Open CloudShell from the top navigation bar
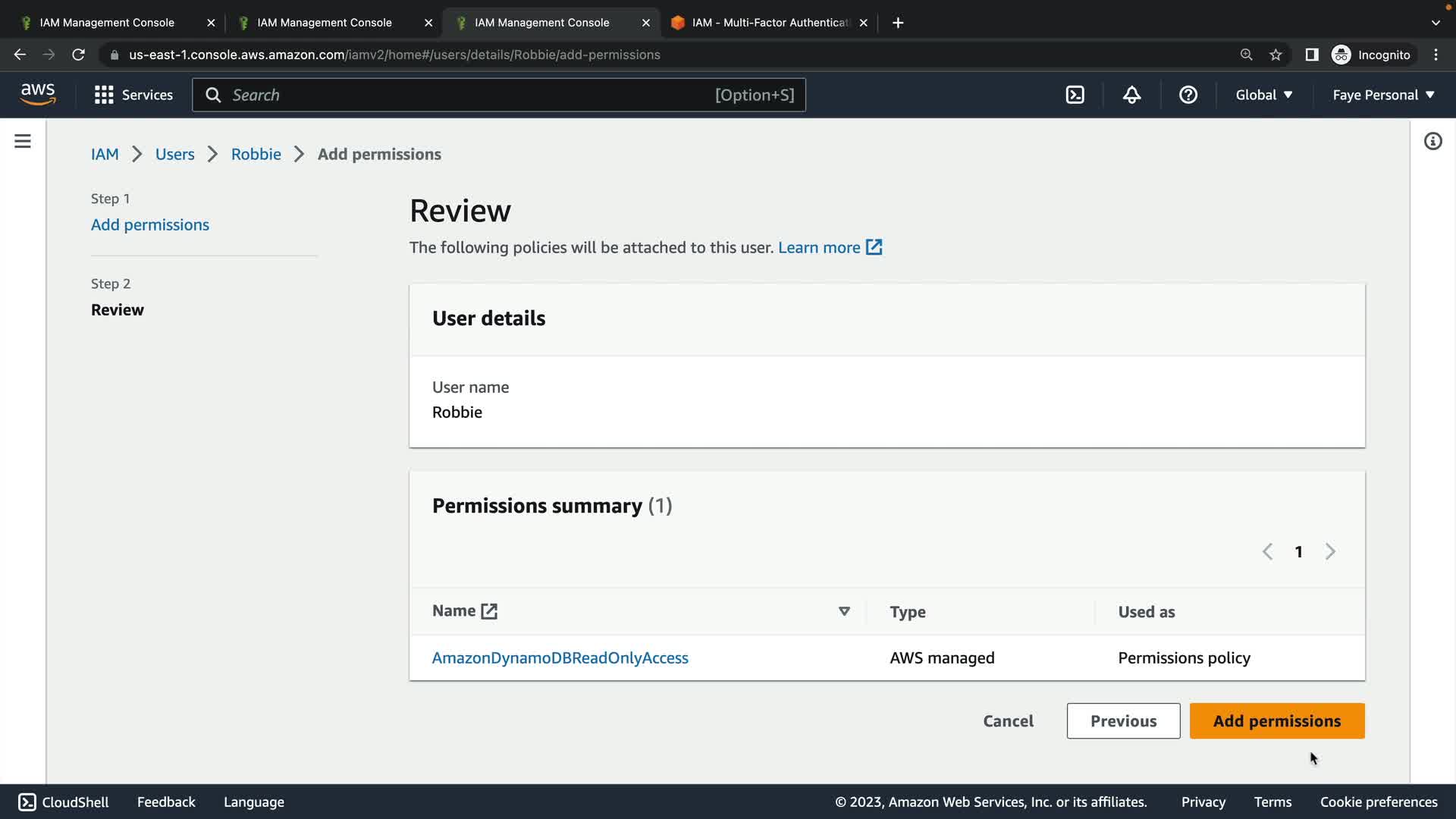This screenshot has height=819, width=1456. (x=1075, y=95)
